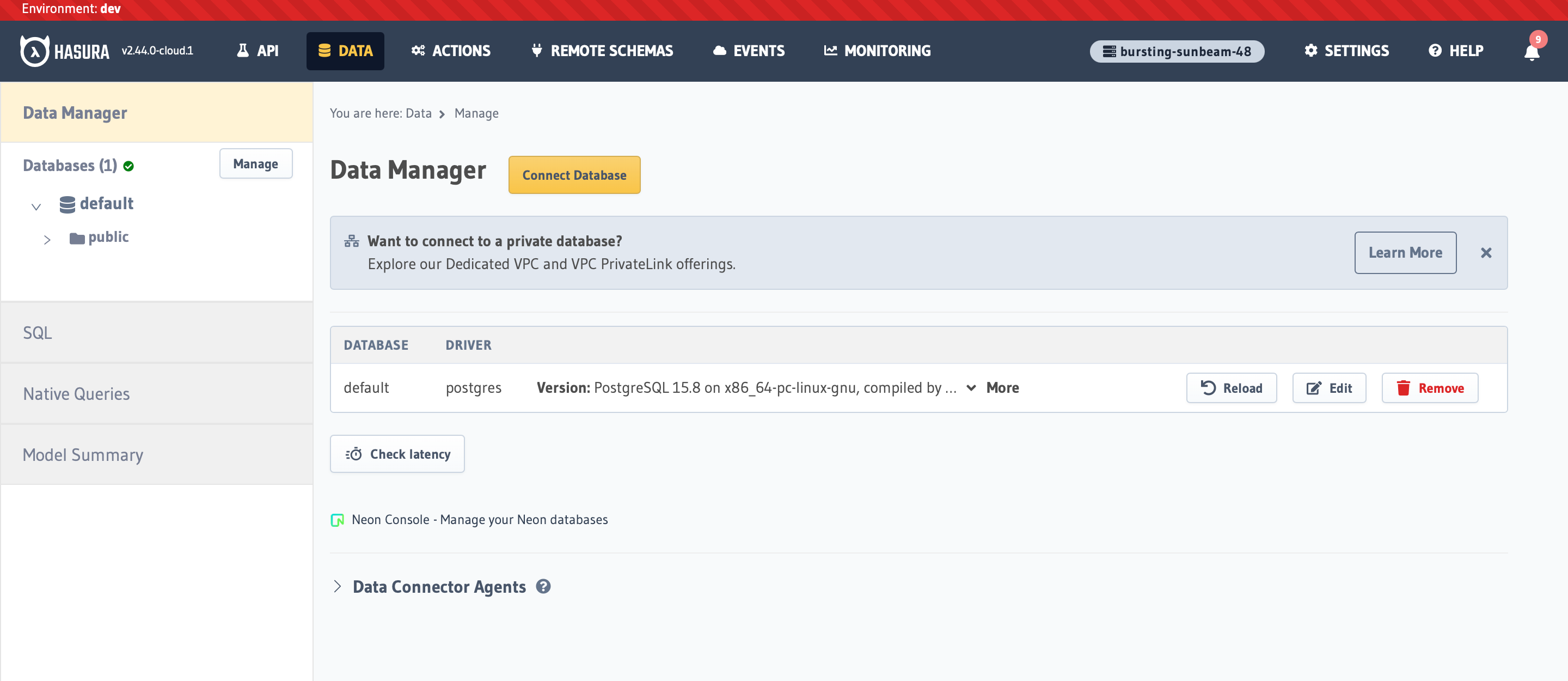Expand Data Connector Agents section

(x=338, y=586)
